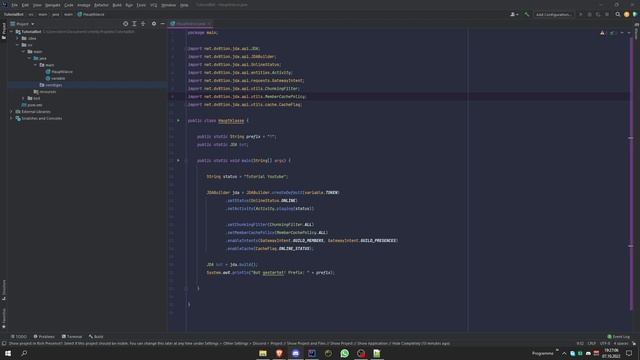Image resolution: width=640 pixels, height=360 pixels.
Task: Hide the Project panel with minus icon
Action: coord(162,24)
